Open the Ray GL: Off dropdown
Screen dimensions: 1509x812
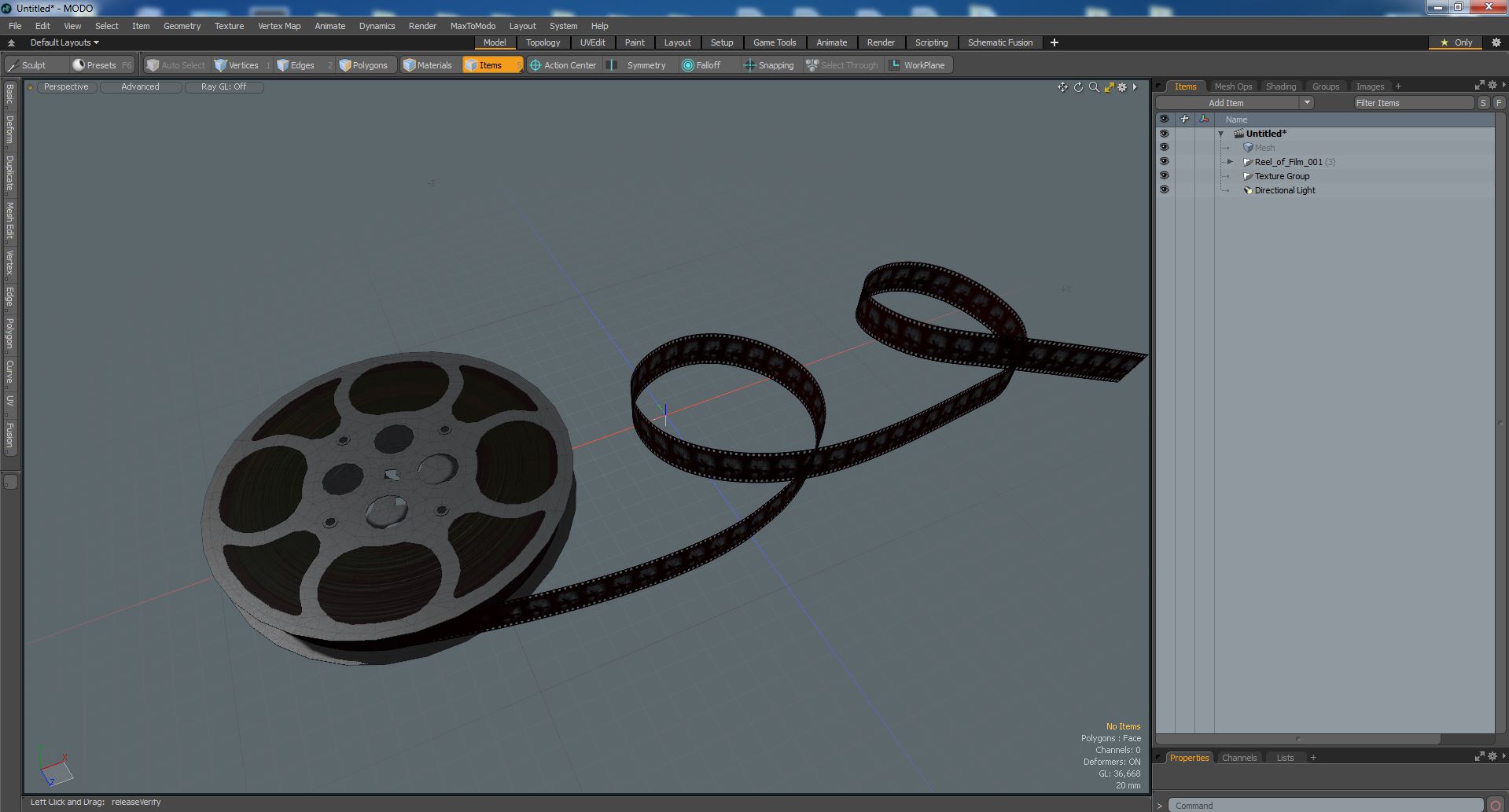pyautogui.click(x=223, y=87)
